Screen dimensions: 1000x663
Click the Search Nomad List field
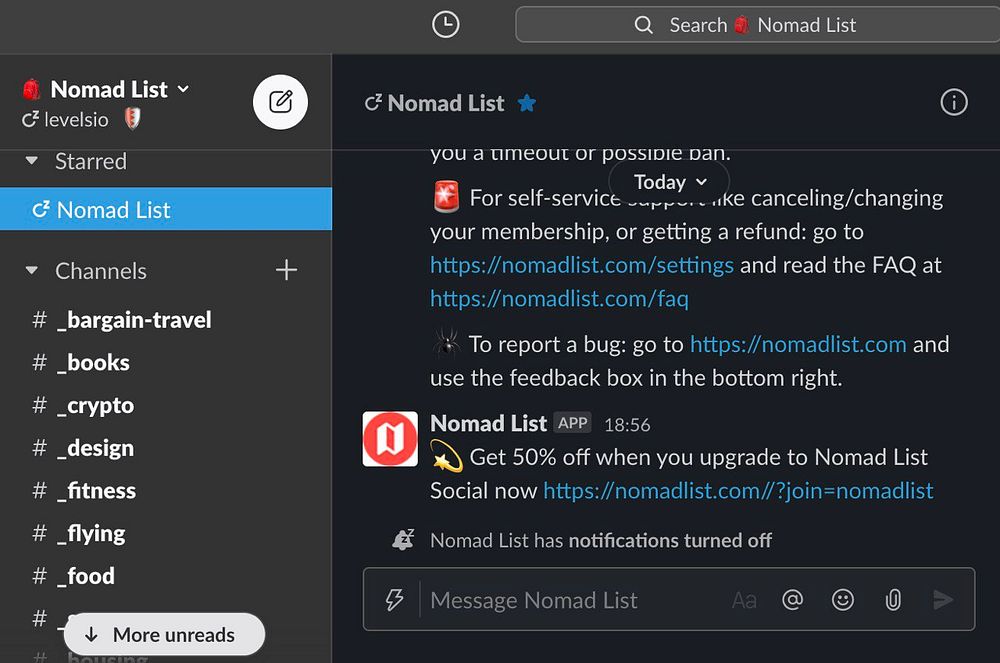click(x=758, y=25)
